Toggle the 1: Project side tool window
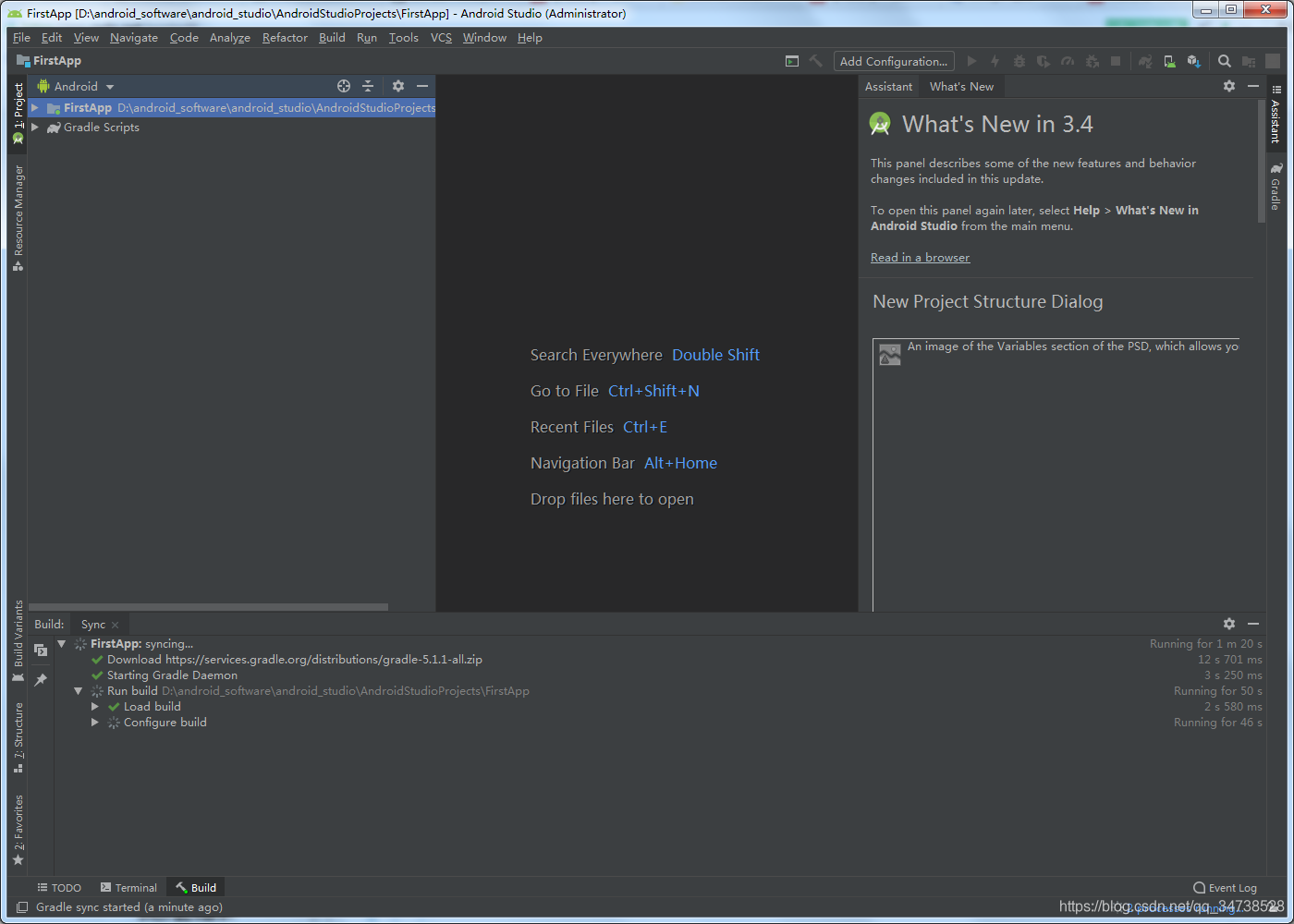 (18, 114)
